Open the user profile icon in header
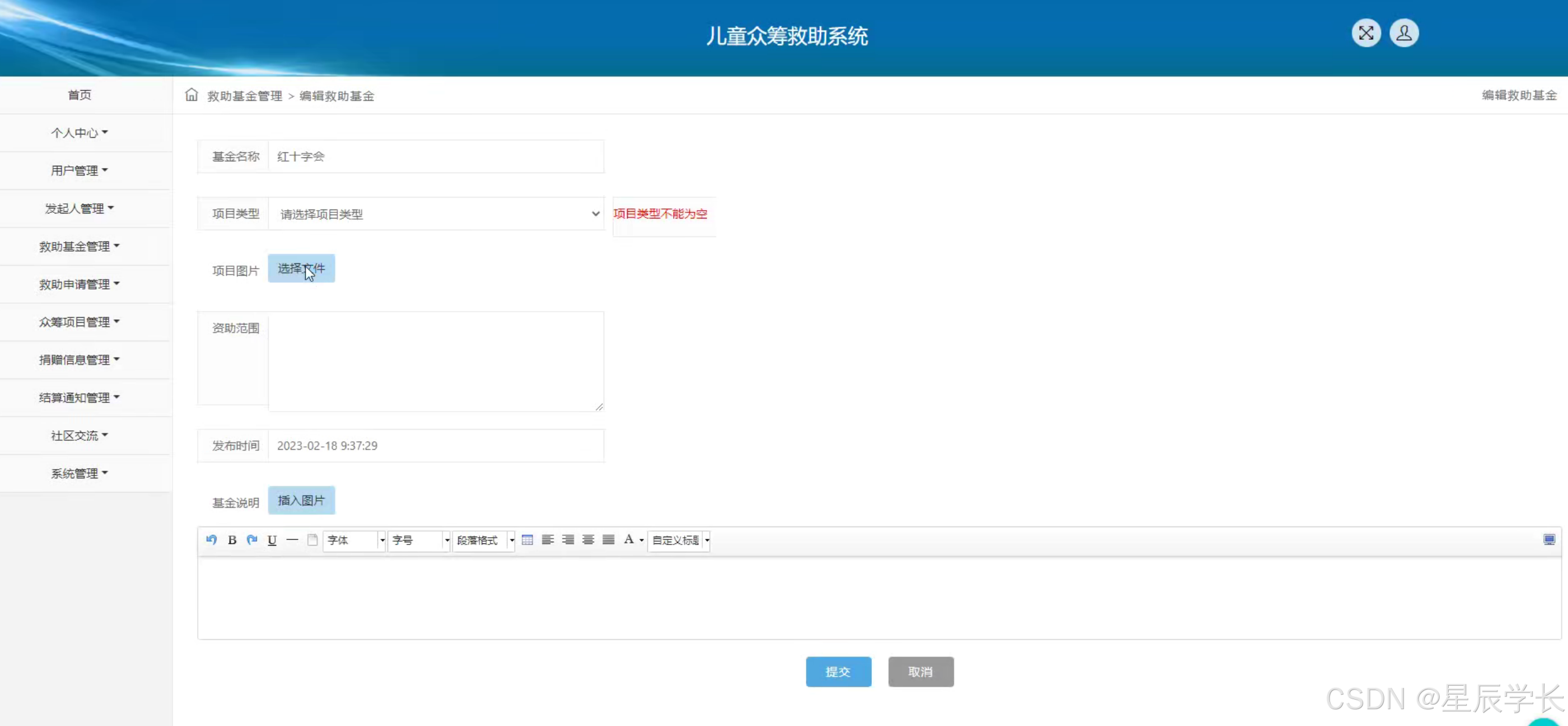 (1404, 33)
